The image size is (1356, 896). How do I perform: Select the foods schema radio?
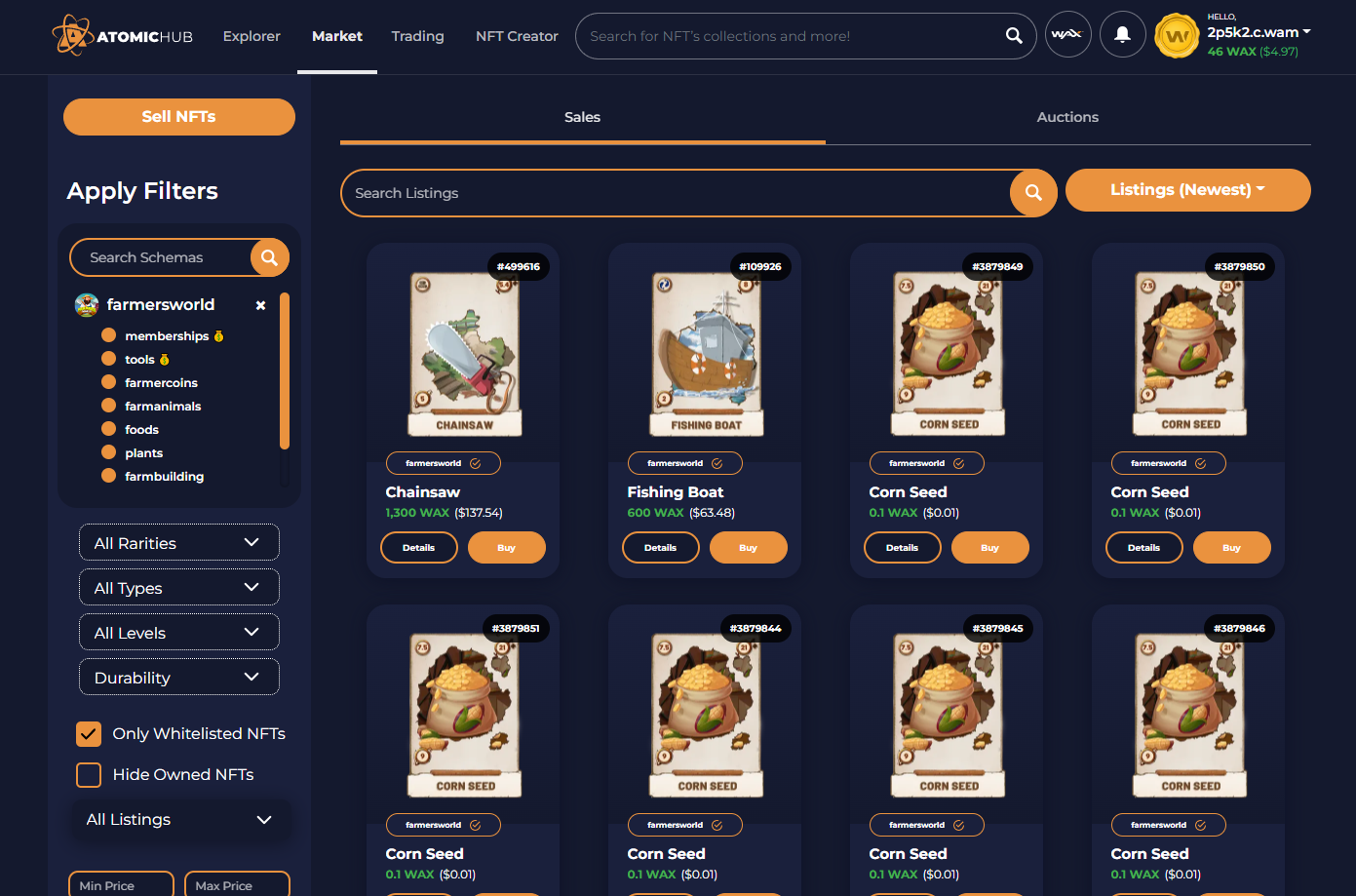tap(108, 429)
